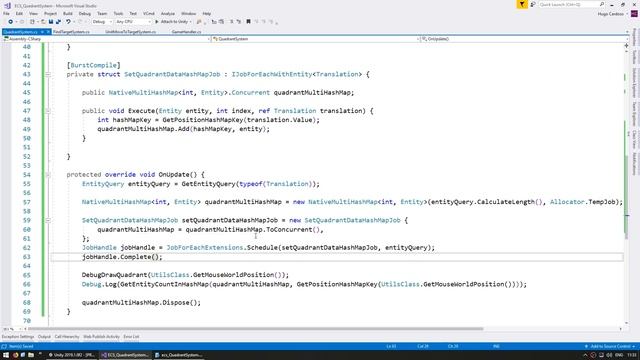This screenshot has width=640, height=360.
Task: Click Add to Source Control button
Action: click(610, 347)
